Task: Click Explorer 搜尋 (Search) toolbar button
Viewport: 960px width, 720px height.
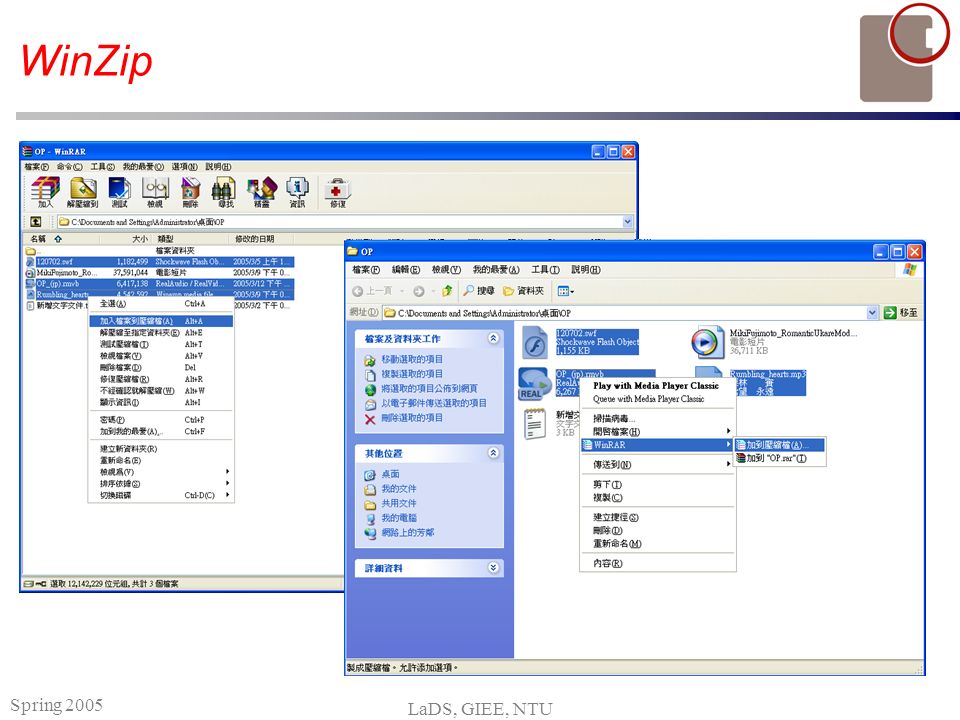Action: click(479, 291)
